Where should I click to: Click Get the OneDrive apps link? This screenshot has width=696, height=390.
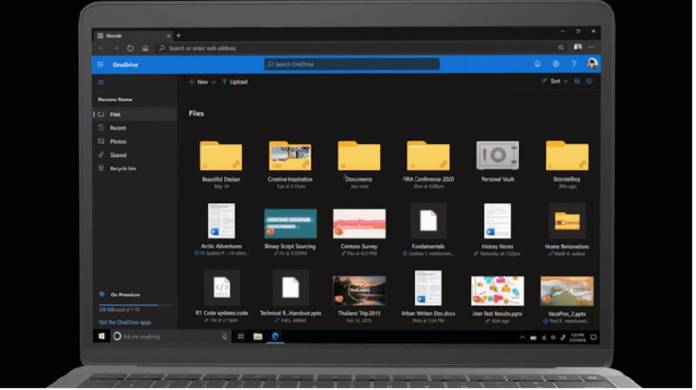click(x=125, y=323)
